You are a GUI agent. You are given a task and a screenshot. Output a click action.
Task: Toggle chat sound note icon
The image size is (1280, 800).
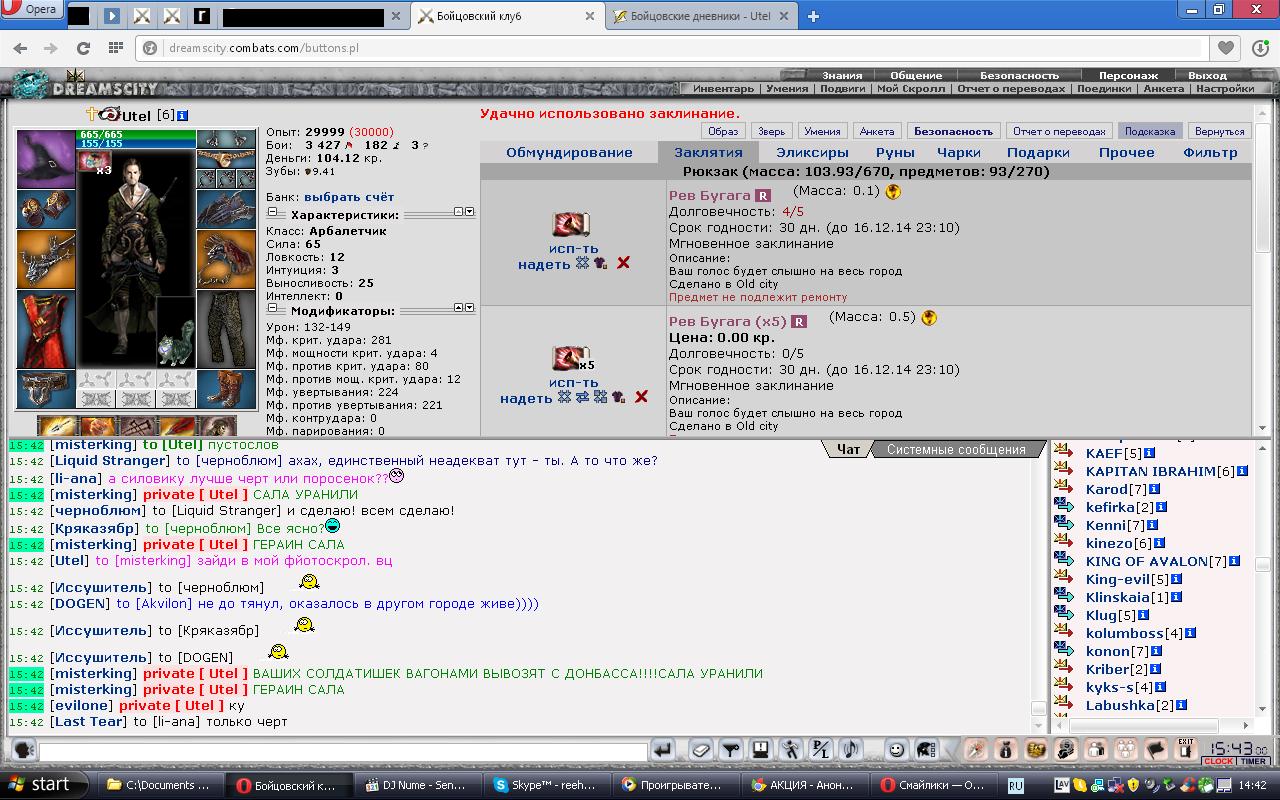pos(851,749)
